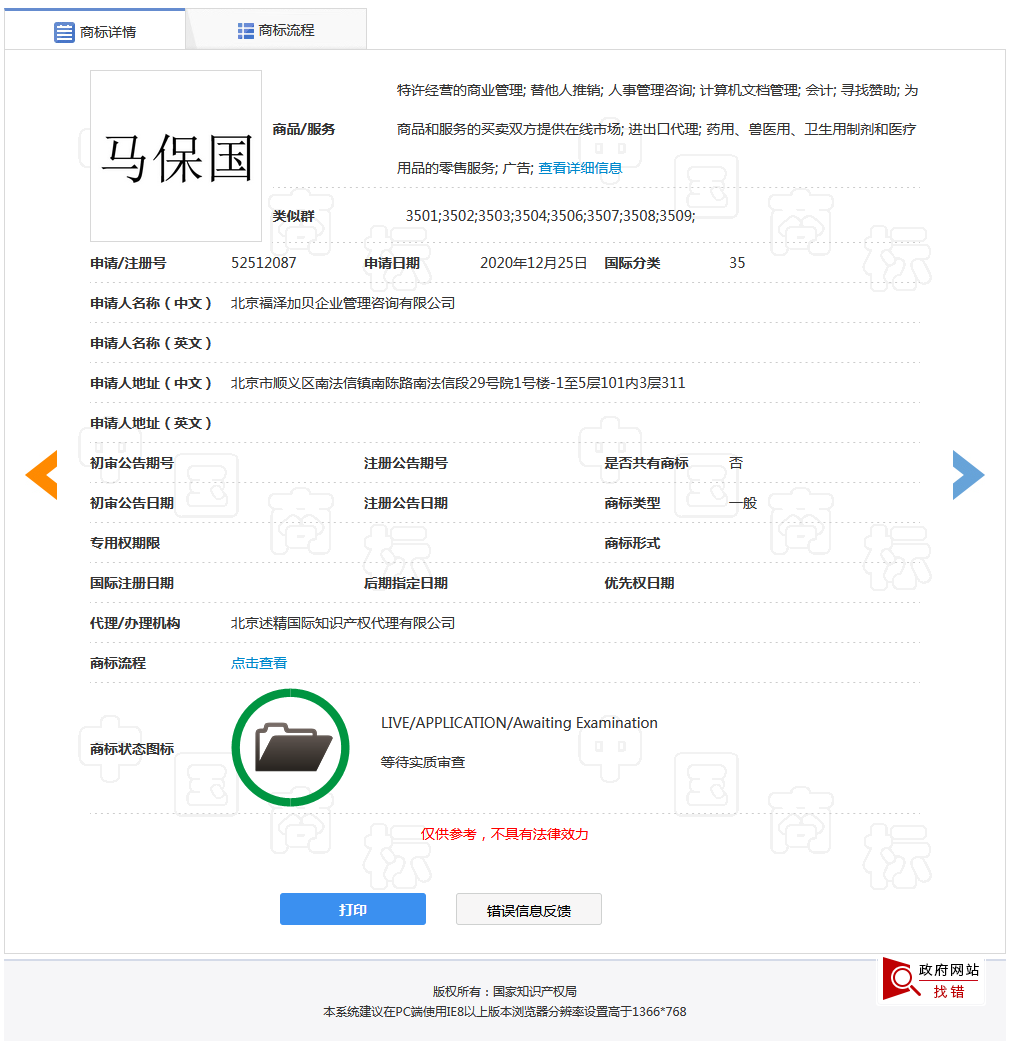This screenshot has width=1010, height=1050.
Task: Click the red 仅供参考 disclaimer text
Action: tap(504, 834)
